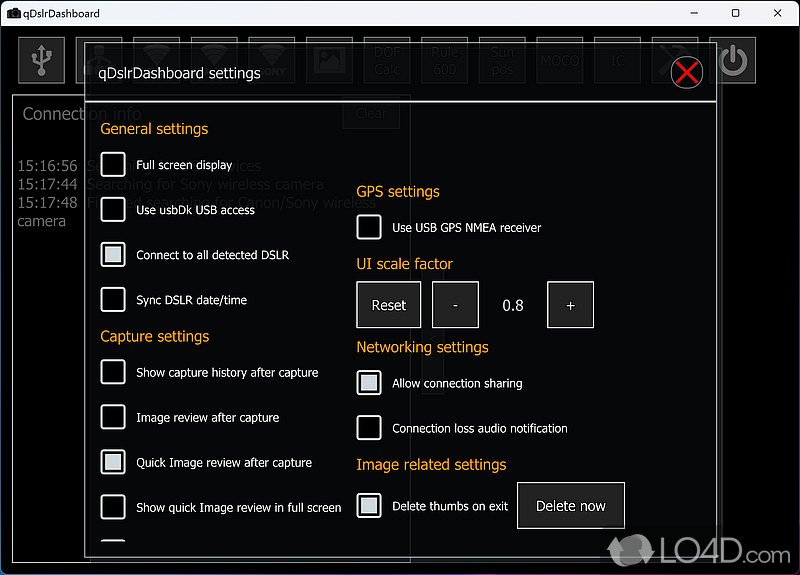The image size is (800, 575).
Task: Uncheck Allow connection sharing
Action: click(x=369, y=383)
